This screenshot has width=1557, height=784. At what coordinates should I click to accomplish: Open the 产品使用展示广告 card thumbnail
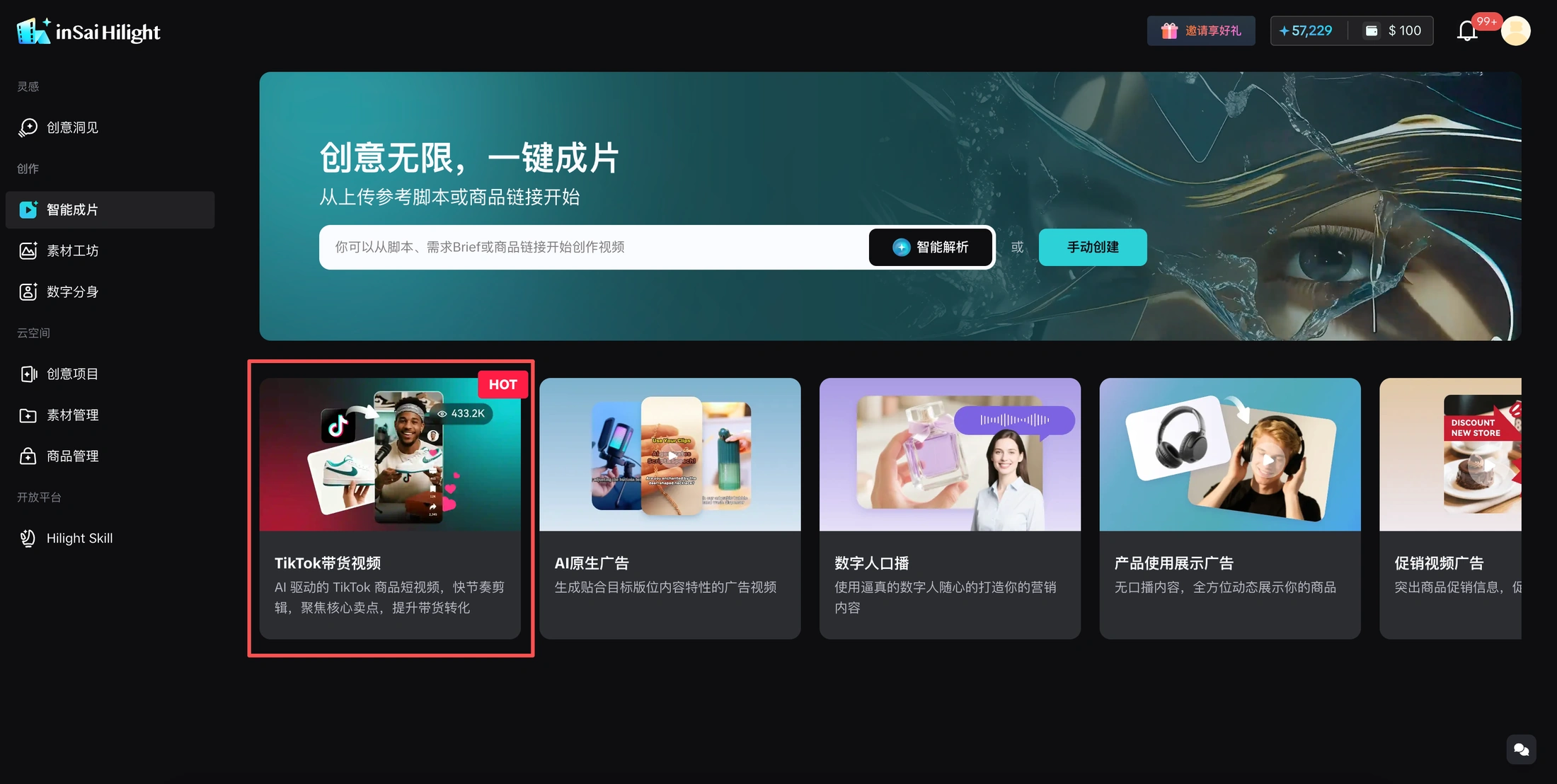(1230, 454)
